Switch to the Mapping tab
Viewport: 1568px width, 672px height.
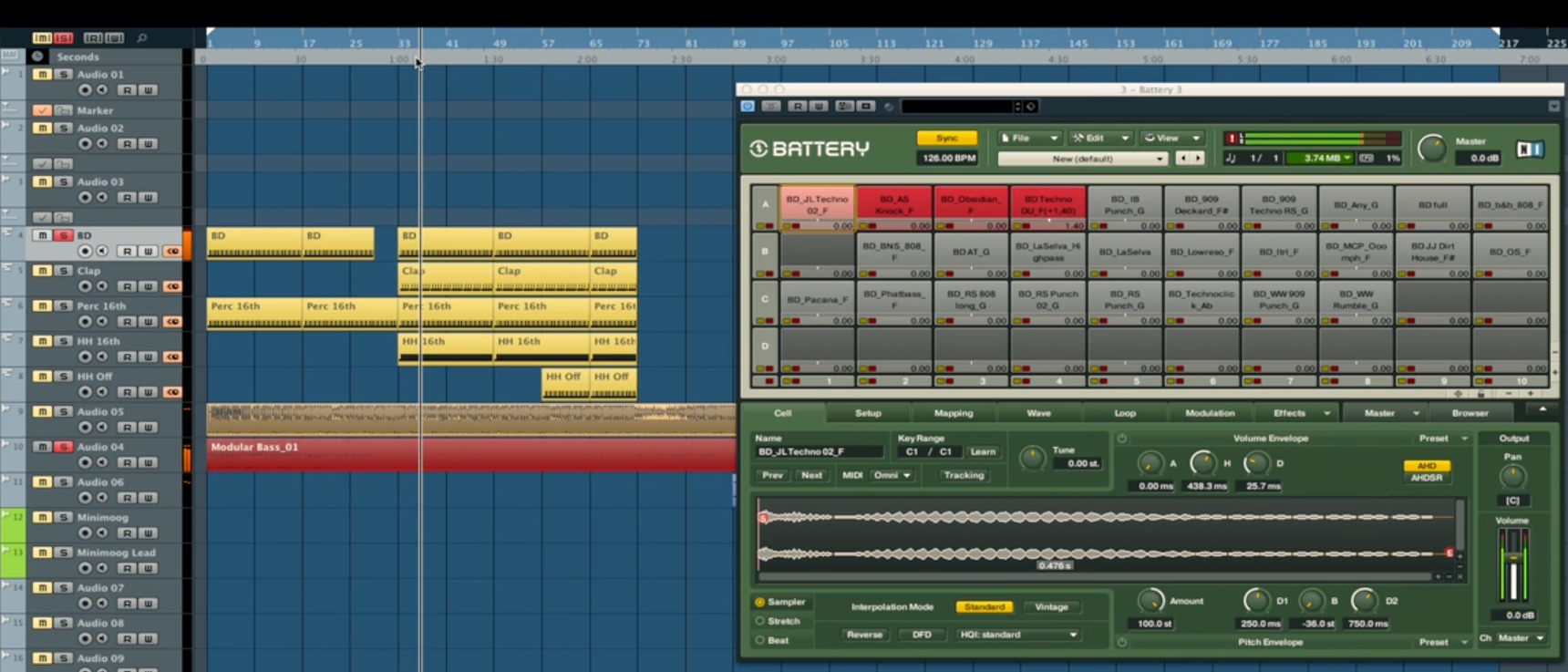pyautogui.click(x=954, y=413)
